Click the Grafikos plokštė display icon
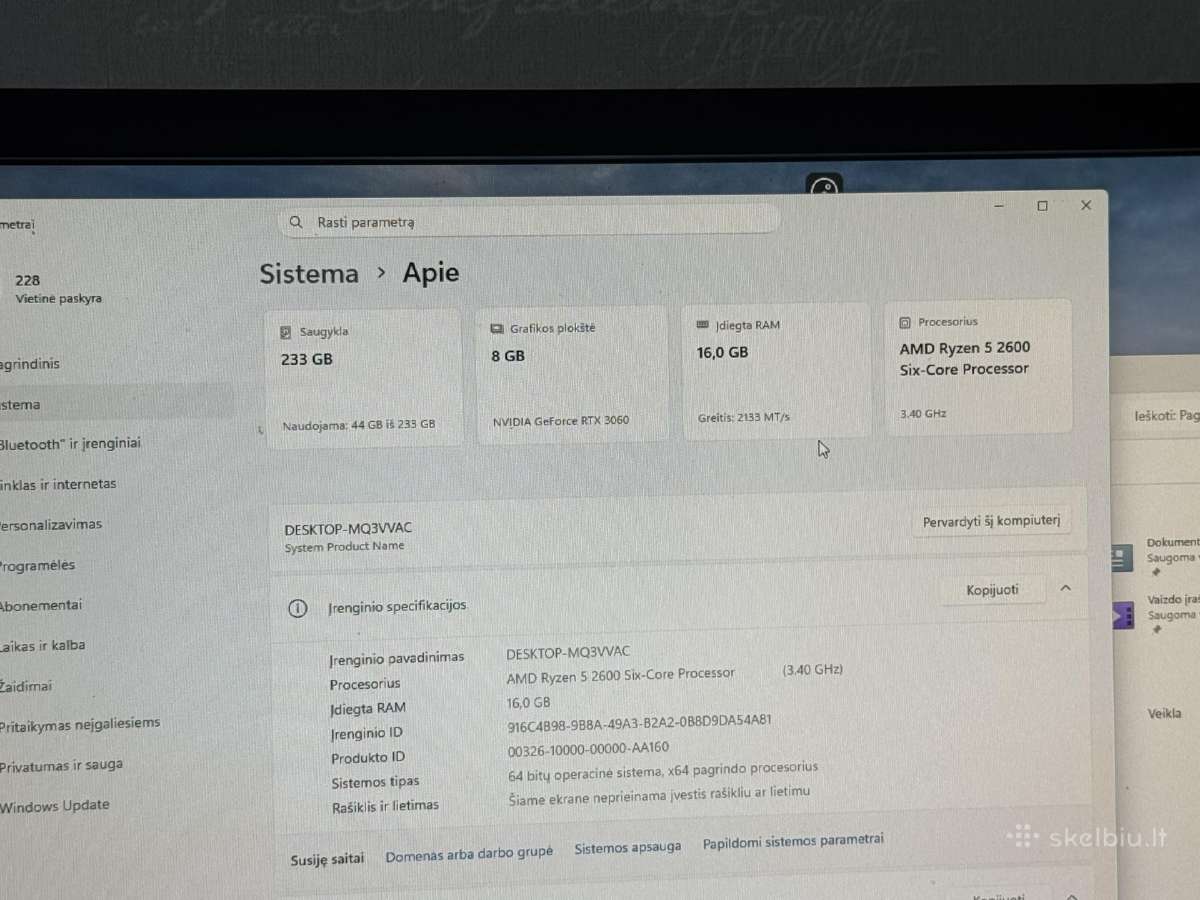Screen dimensions: 1200x900 (497, 329)
